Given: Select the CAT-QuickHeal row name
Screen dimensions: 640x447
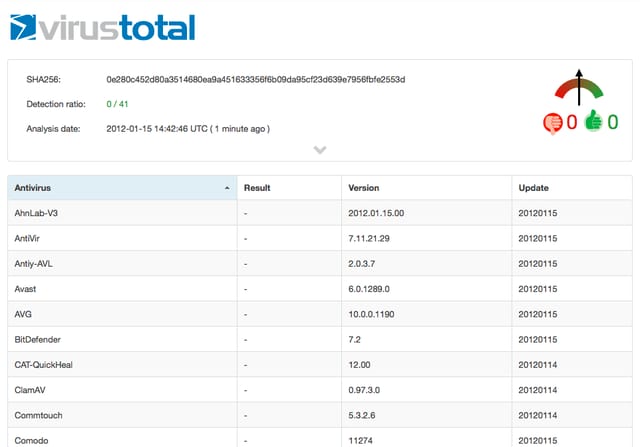Looking at the screenshot, I should (43, 365).
